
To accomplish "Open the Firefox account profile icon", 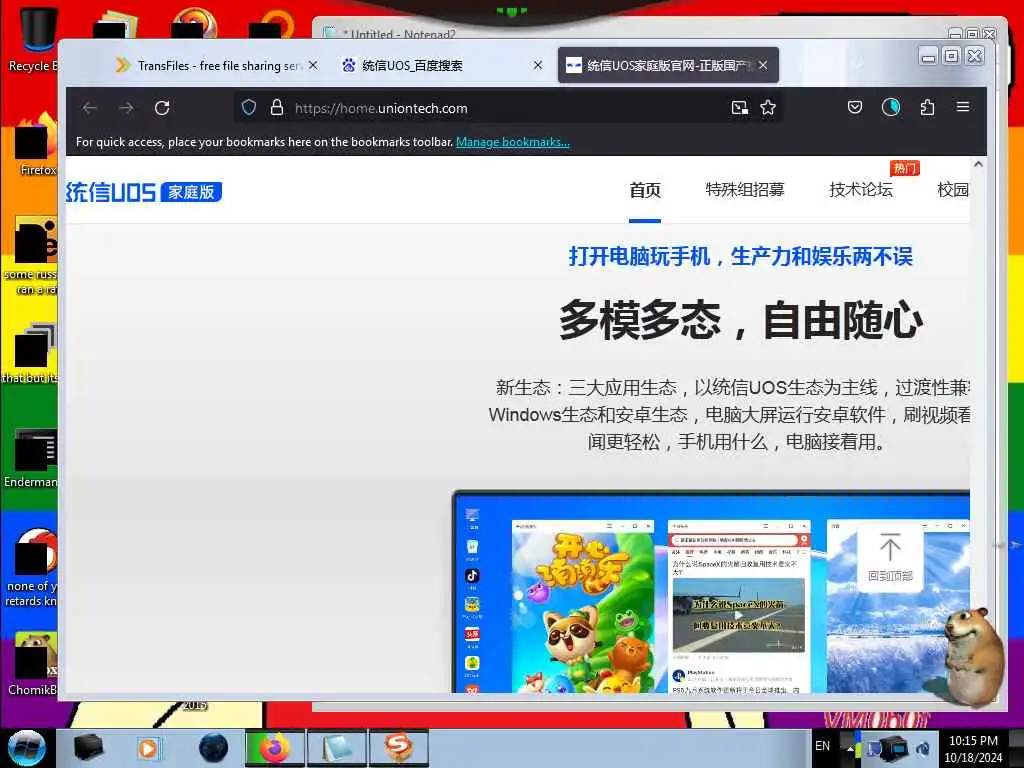I will click(x=891, y=107).
